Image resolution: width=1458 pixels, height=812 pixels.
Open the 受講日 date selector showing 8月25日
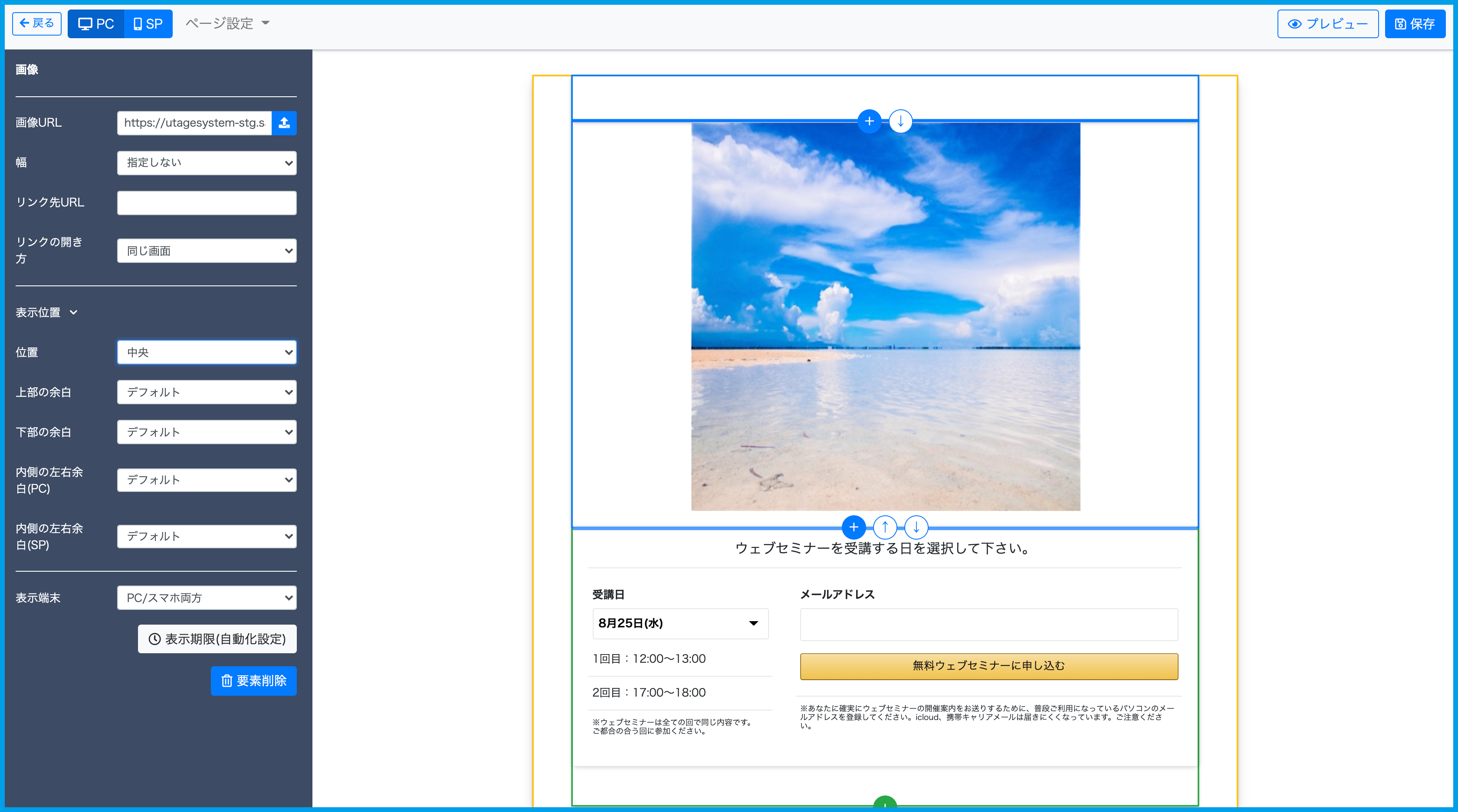click(680, 624)
